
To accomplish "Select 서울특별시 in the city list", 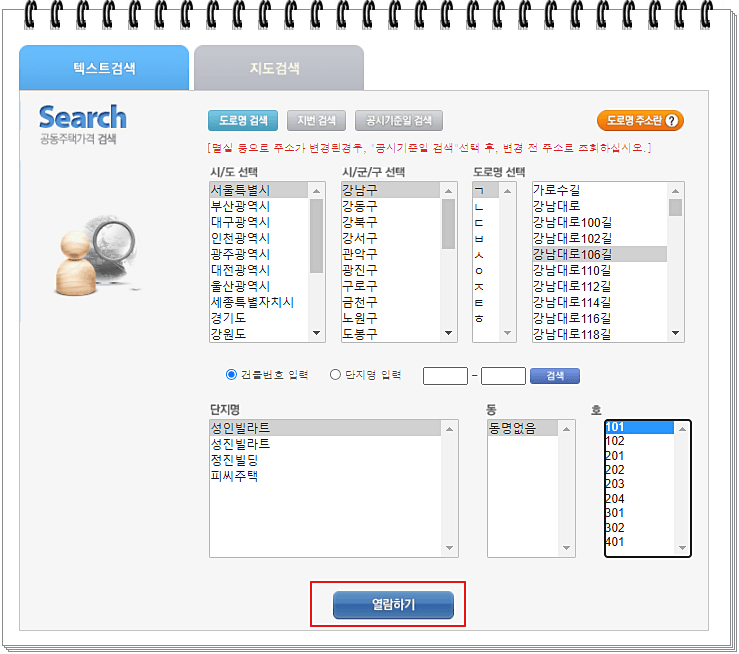I will pos(258,190).
